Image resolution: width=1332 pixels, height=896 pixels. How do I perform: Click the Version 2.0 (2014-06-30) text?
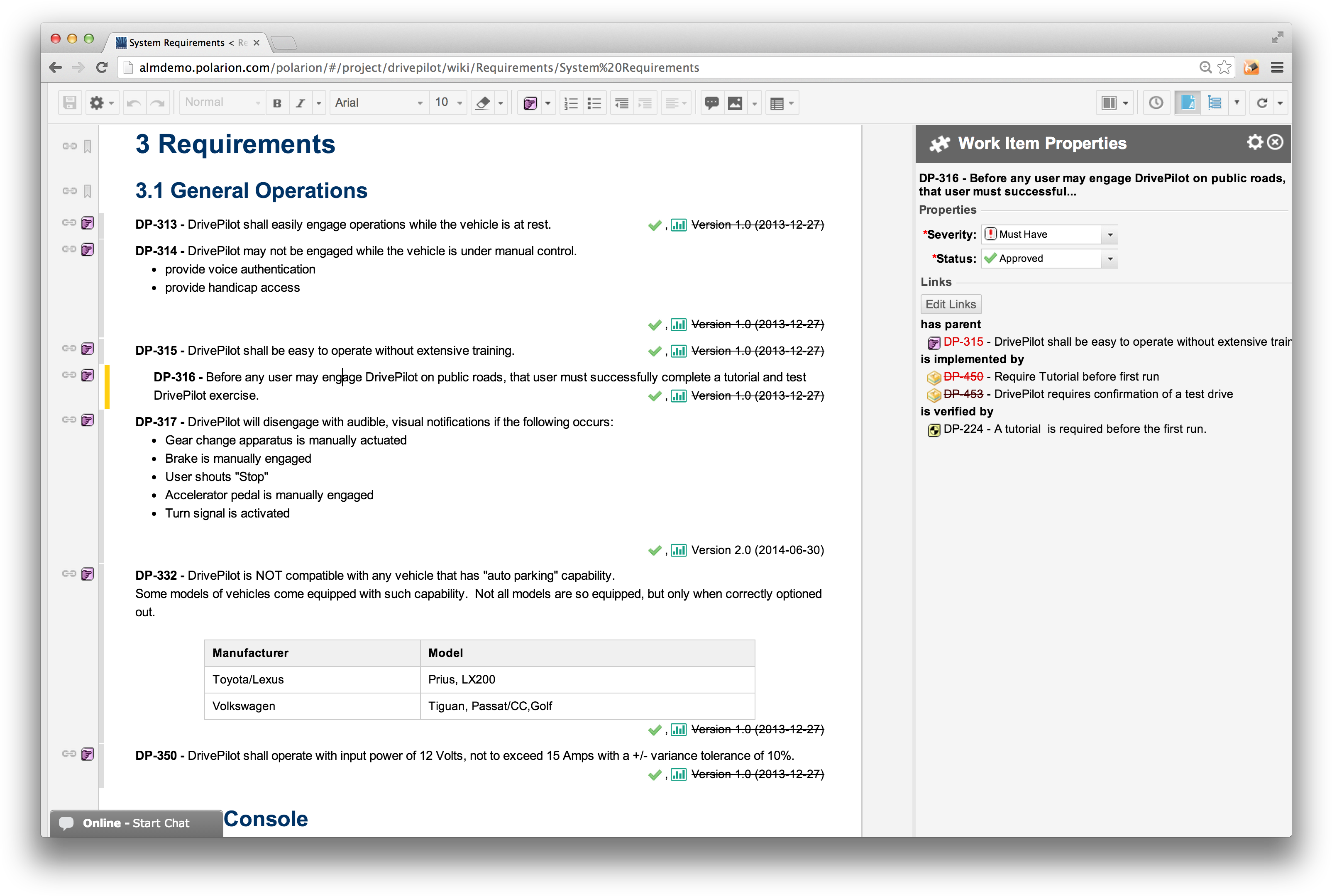(x=757, y=550)
